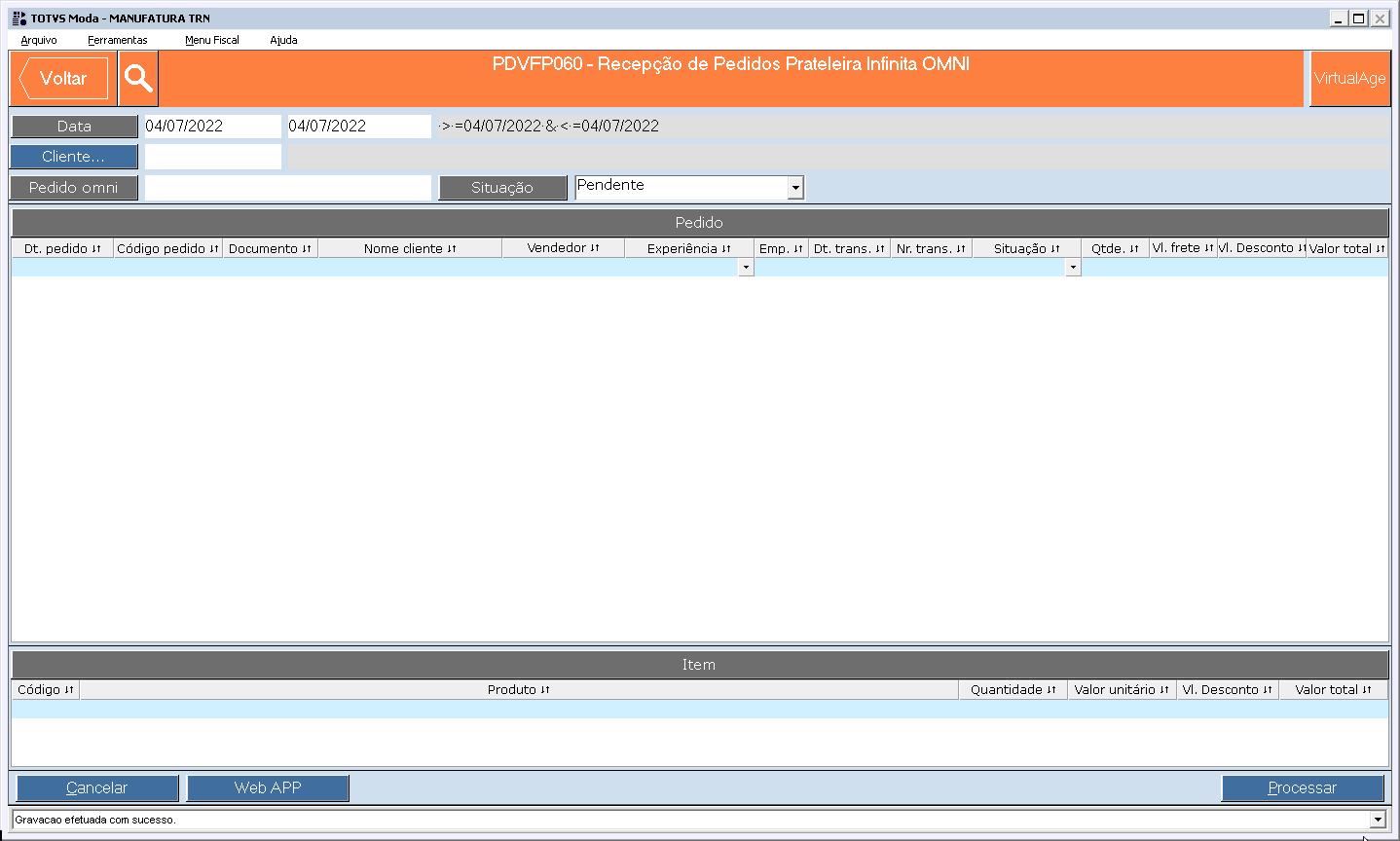Open the Ajuda menu
This screenshot has height=841, width=1400.
[x=283, y=40]
